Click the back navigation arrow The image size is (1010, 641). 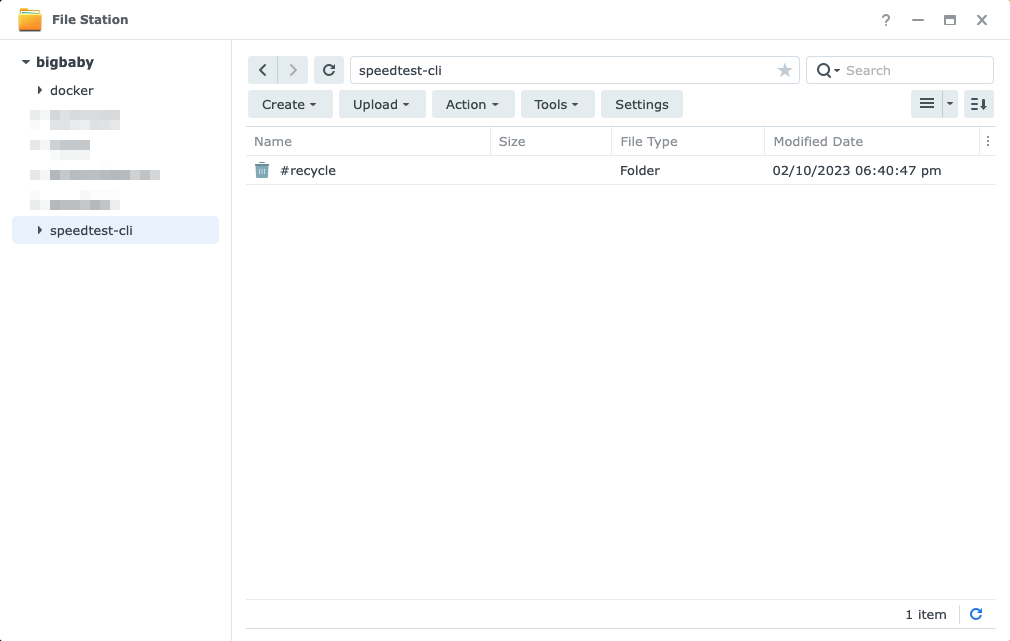point(262,70)
